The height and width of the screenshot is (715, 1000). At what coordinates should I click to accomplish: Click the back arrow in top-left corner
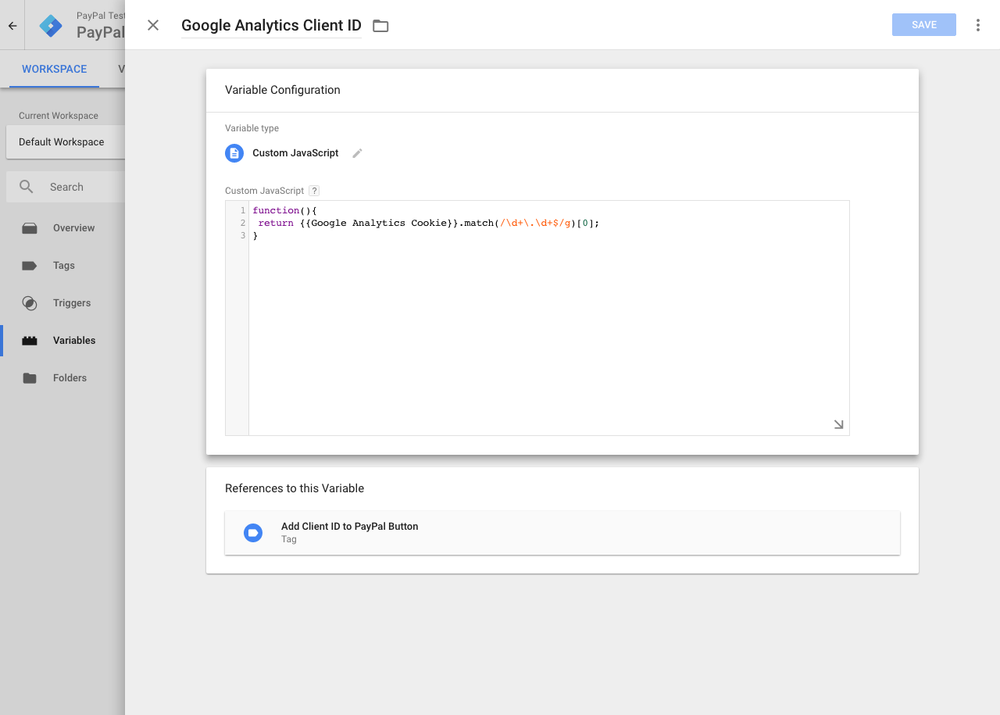12,26
